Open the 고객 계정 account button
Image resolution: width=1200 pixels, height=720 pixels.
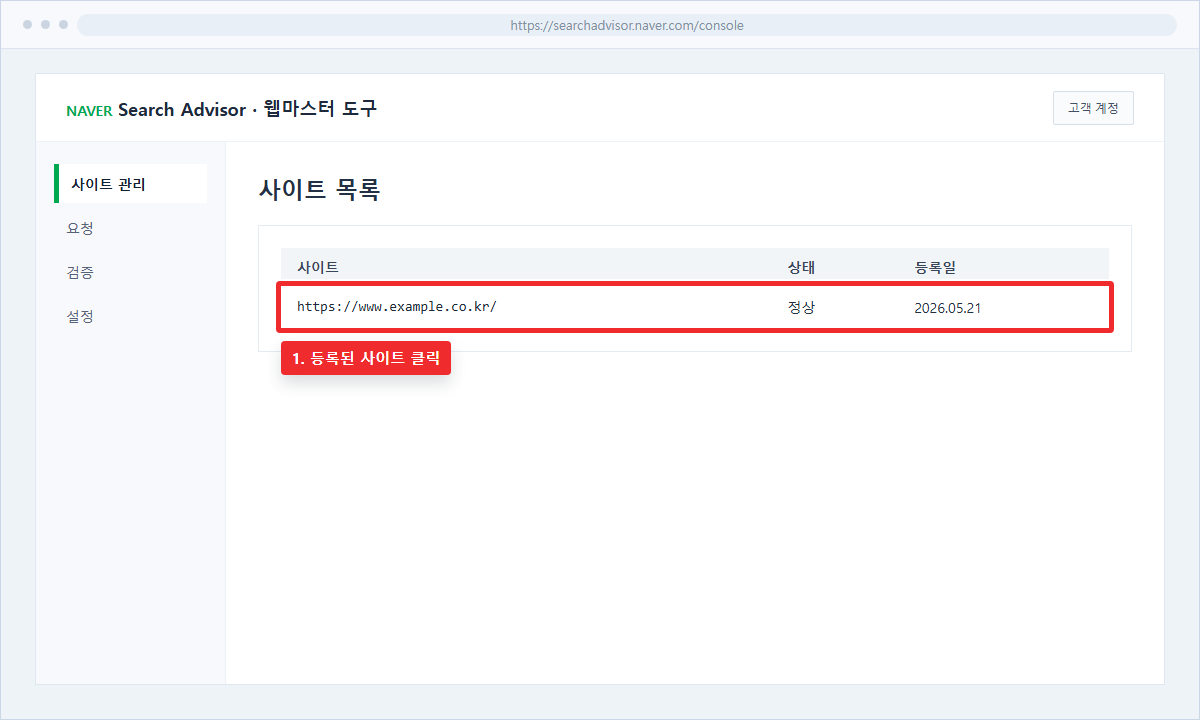click(1093, 108)
